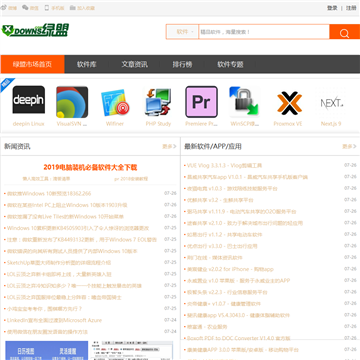Open Boxoft PDF to DOC Converter entry
The width and height of the screenshot is (360, 360).
[238, 338]
